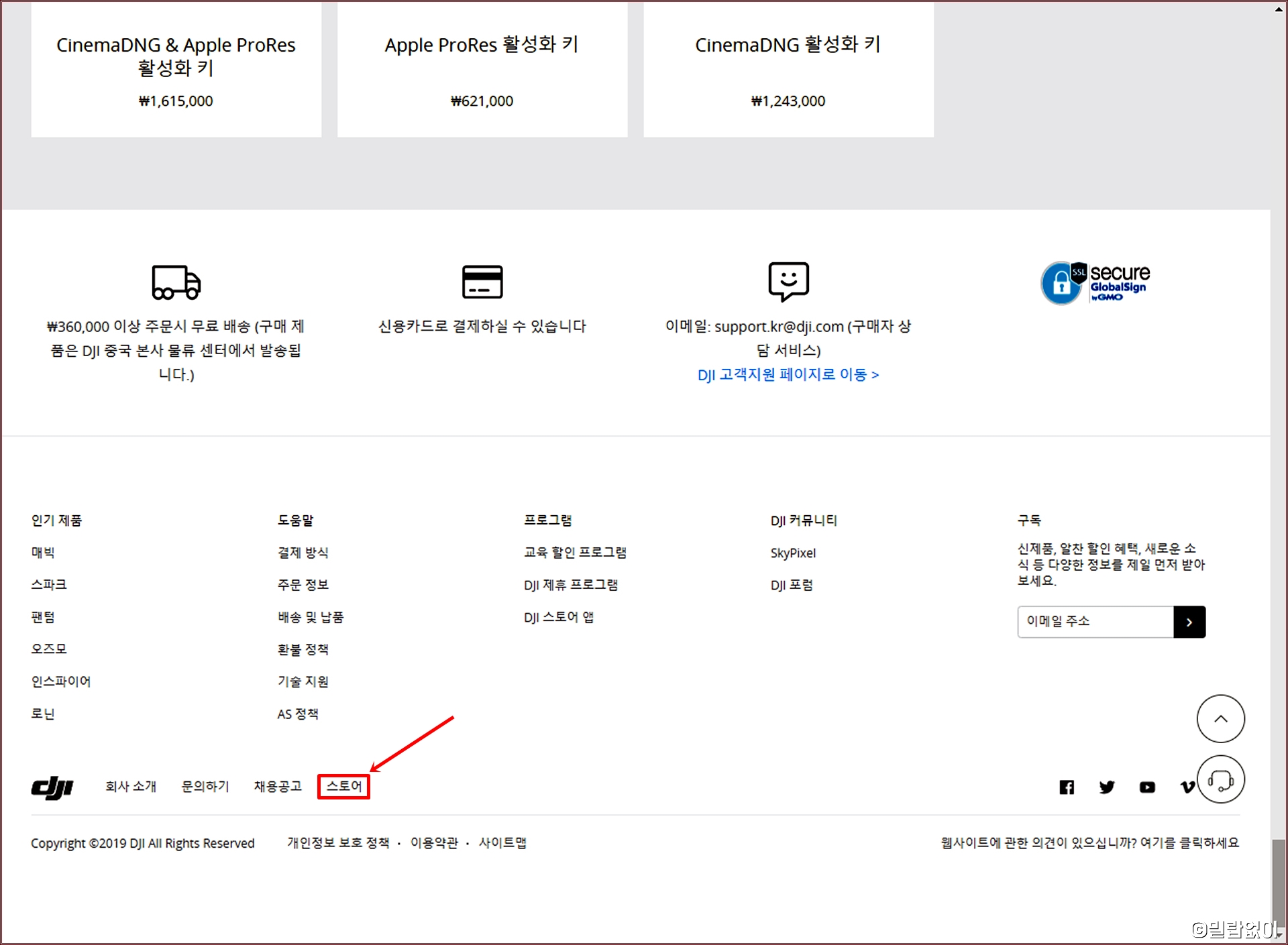
Task: Click the 개인정보 보호 정책 link
Action: [x=338, y=842]
